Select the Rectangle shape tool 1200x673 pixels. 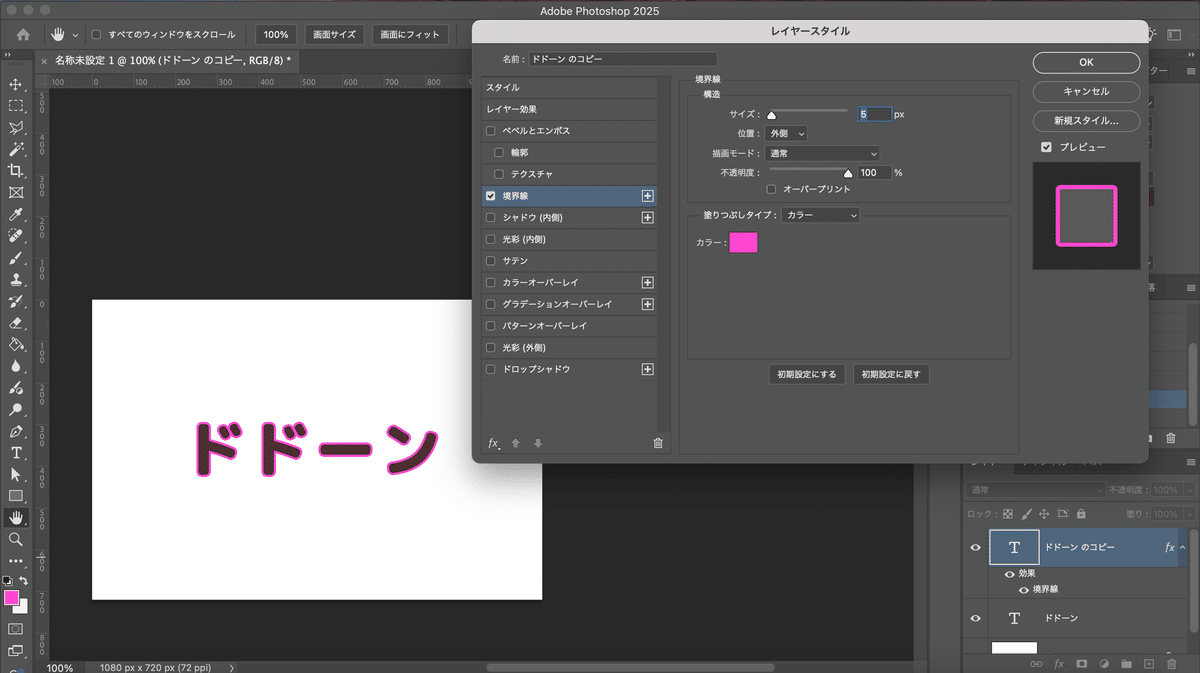pyautogui.click(x=16, y=496)
